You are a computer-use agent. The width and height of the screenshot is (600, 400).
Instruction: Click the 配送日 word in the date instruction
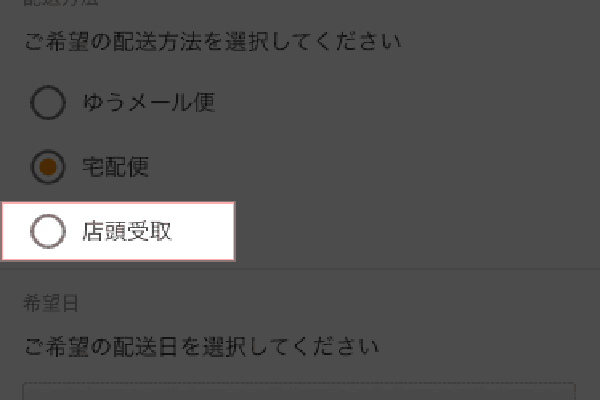click(145, 346)
